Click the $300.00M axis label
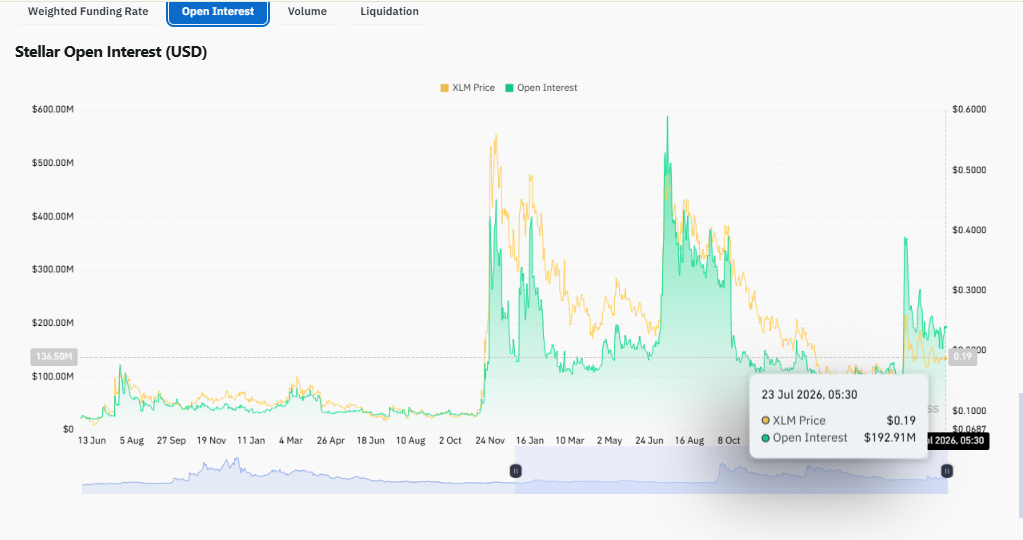 click(x=53, y=269)
